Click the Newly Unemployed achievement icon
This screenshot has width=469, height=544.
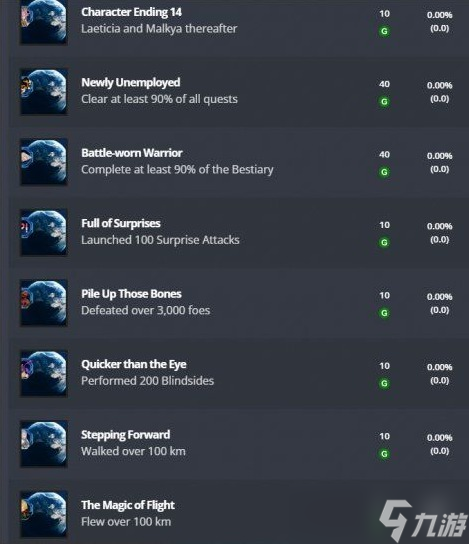(44, 92)
